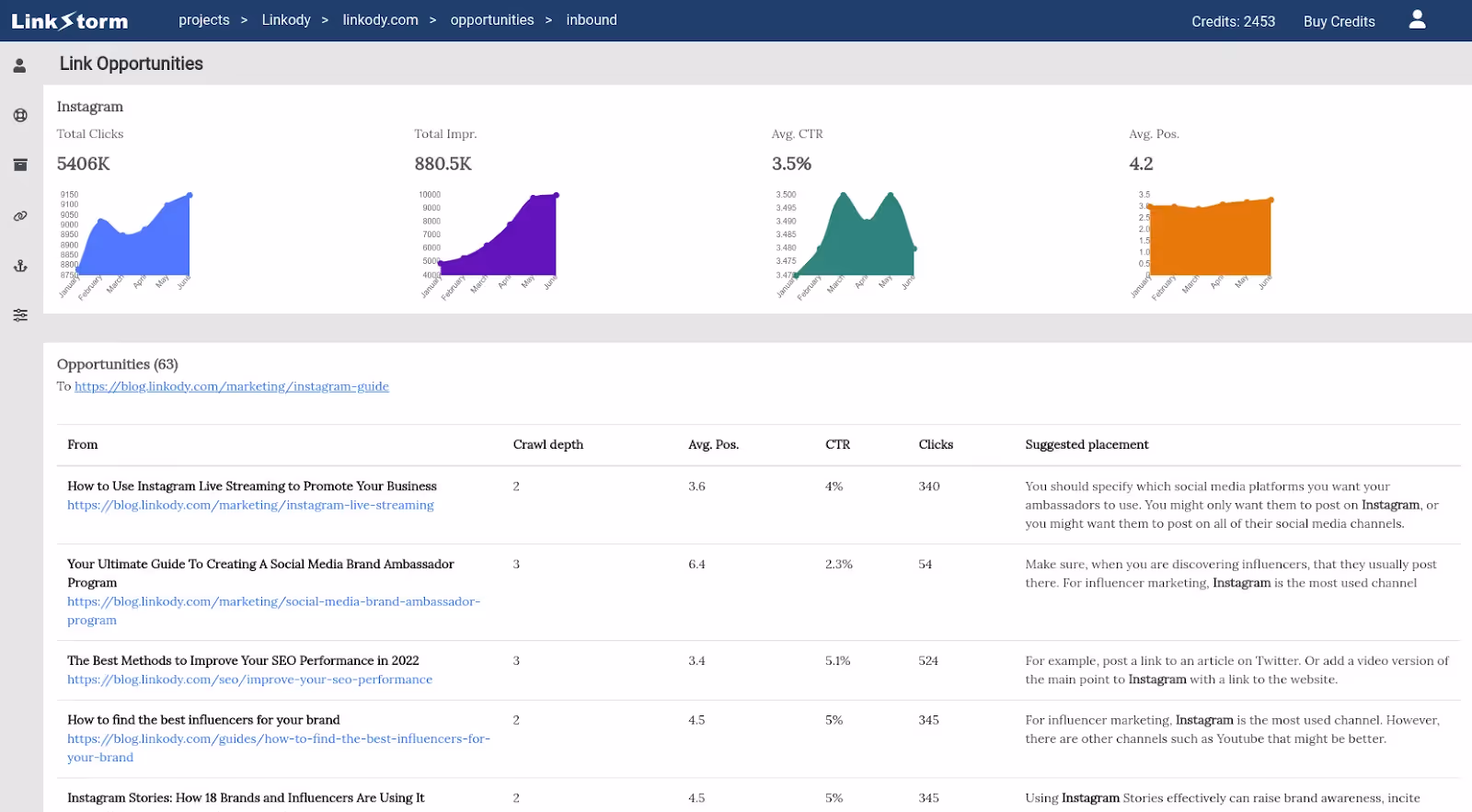Screen dimensions: 1472x812
Task: Click average position 3.6 cell
Action: (696, 486)
